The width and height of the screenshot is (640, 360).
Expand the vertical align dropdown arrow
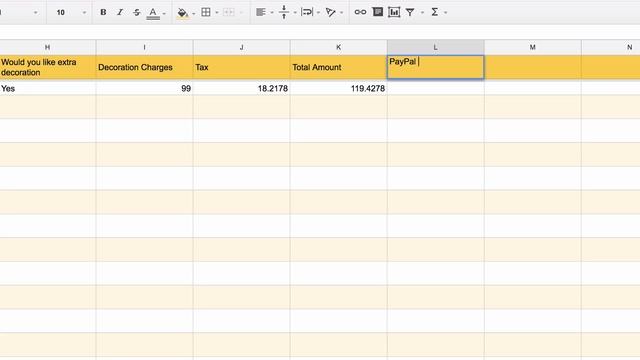pos(295,13)
